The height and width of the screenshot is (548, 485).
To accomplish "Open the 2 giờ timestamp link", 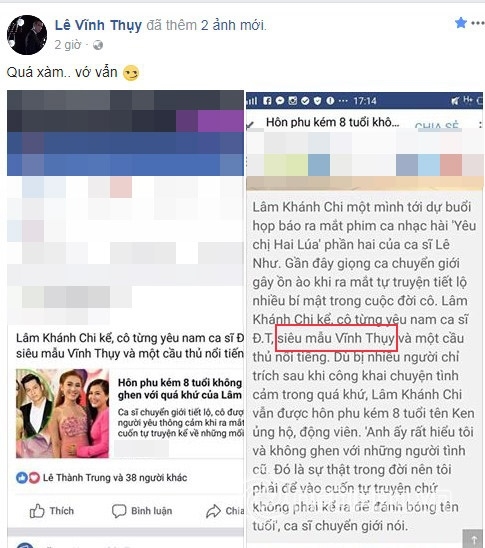I will (x=67, y=45).
